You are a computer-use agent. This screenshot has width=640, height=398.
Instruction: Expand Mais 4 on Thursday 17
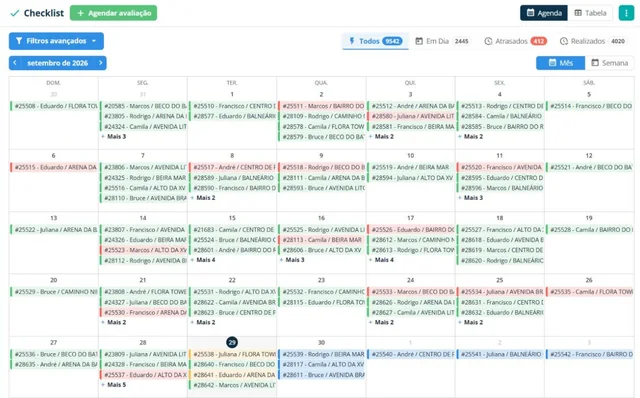(x=382, y=260)
